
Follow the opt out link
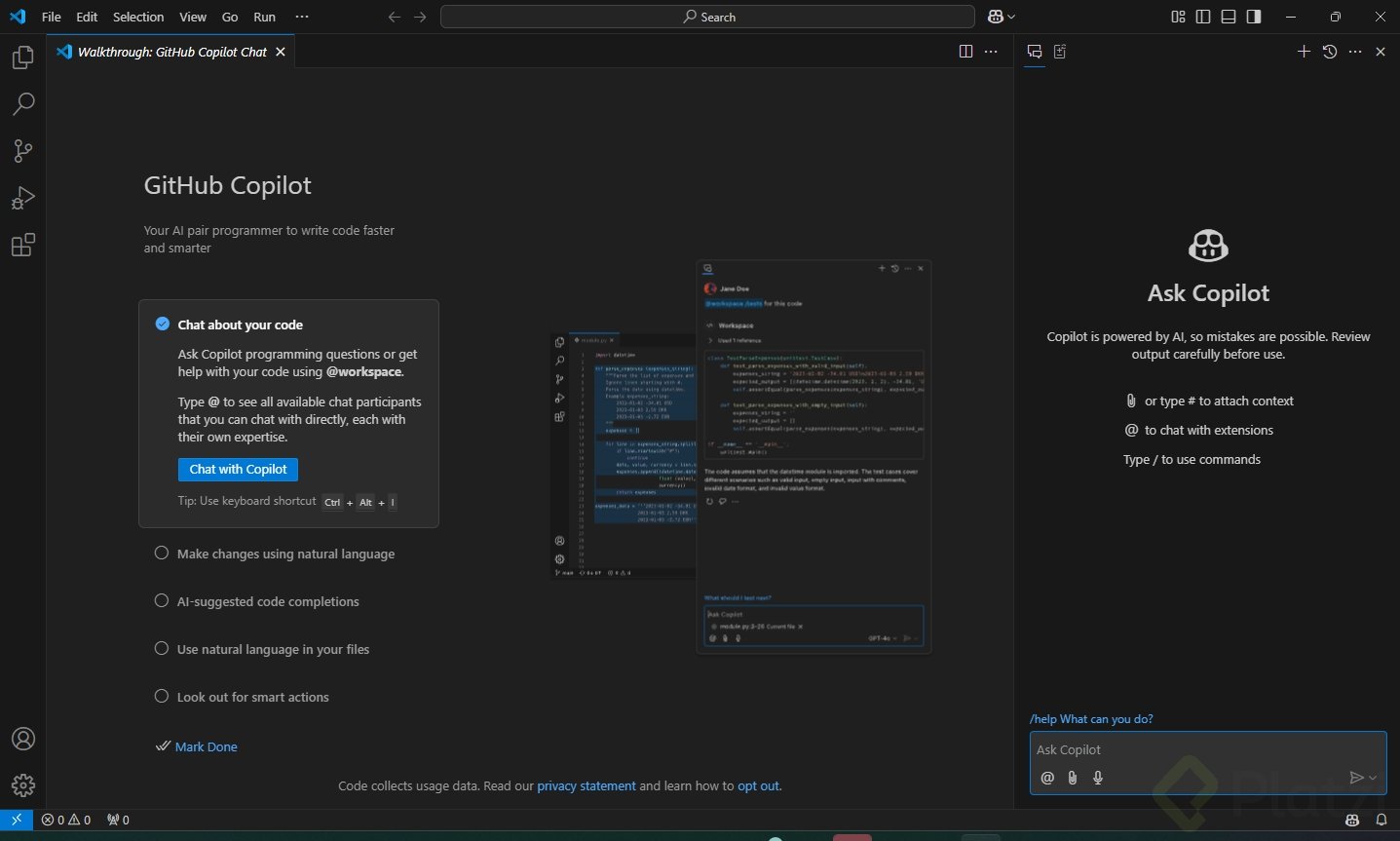point(759,785)
